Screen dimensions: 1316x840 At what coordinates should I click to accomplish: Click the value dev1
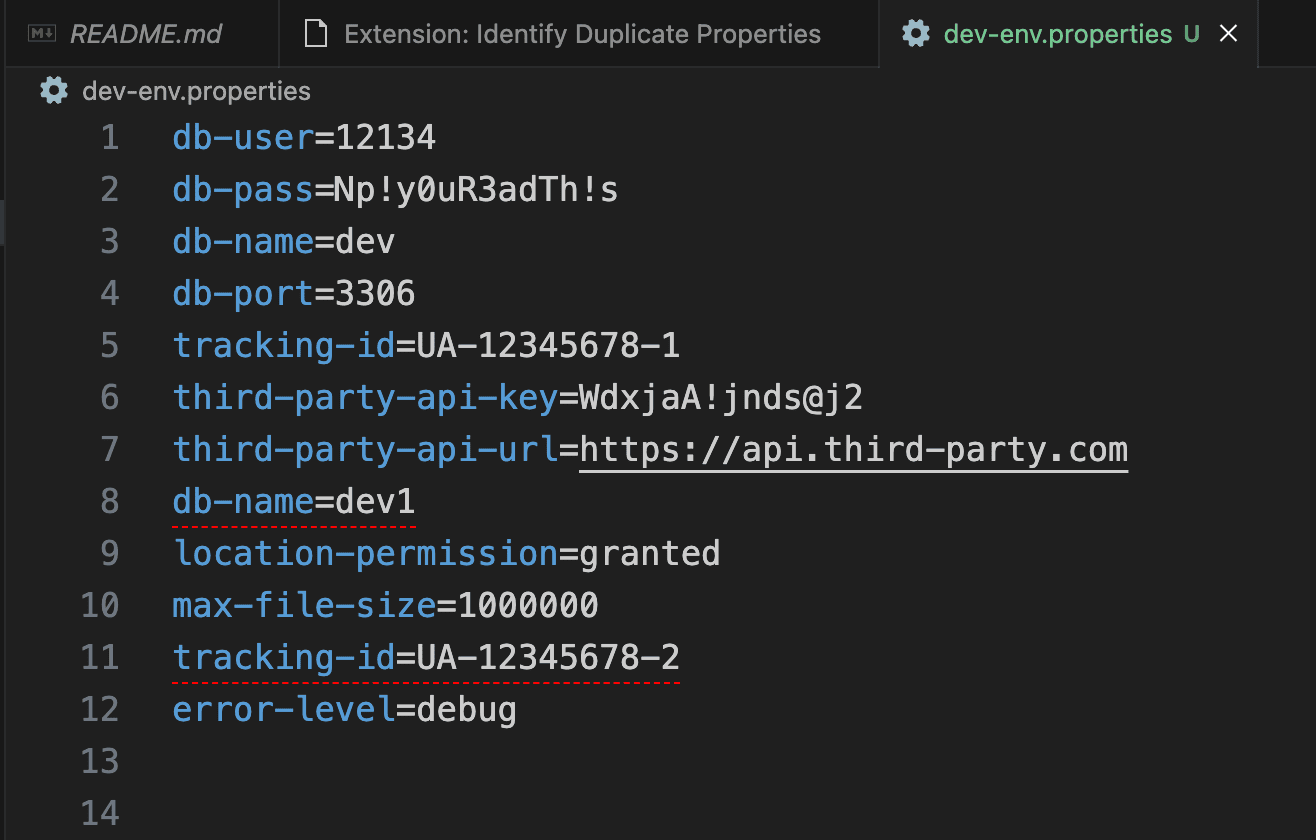click(x=376, y=501)
